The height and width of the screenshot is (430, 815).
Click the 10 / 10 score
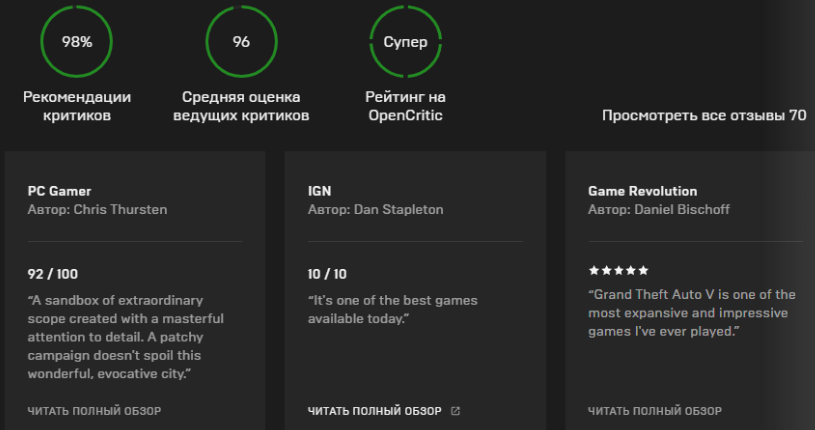(327, 274)
